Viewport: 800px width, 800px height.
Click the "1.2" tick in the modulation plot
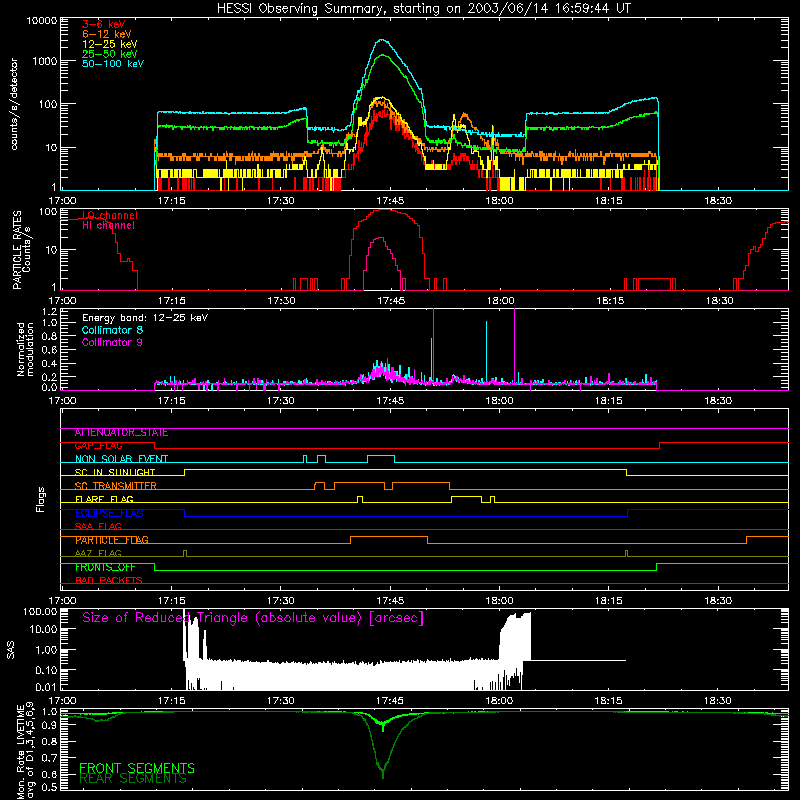point(49,311)
